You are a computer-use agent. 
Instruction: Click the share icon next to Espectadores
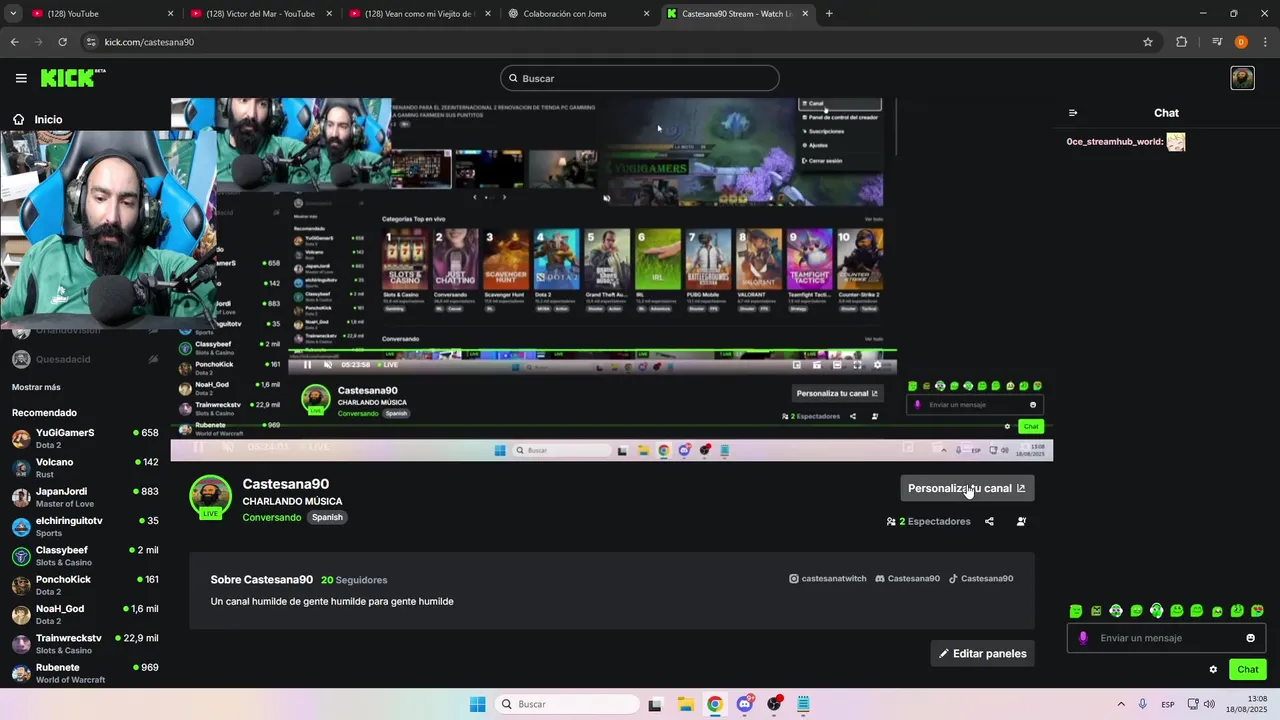(x=989, y=521)
